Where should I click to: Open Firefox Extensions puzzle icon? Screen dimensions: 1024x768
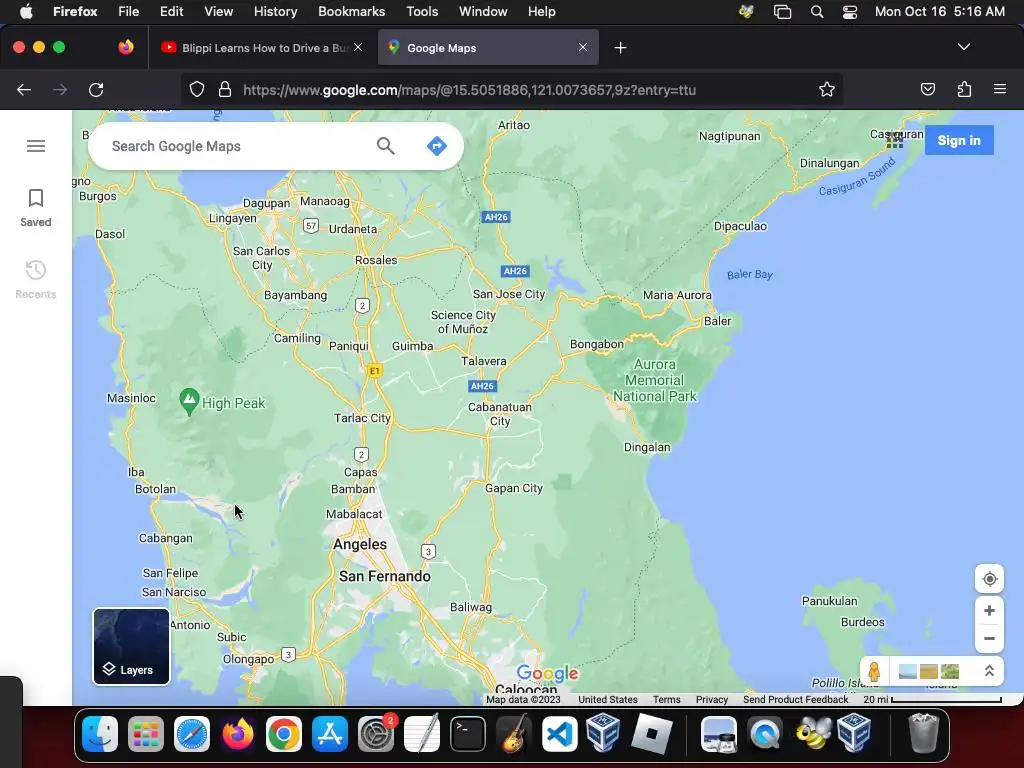point(964,89)
